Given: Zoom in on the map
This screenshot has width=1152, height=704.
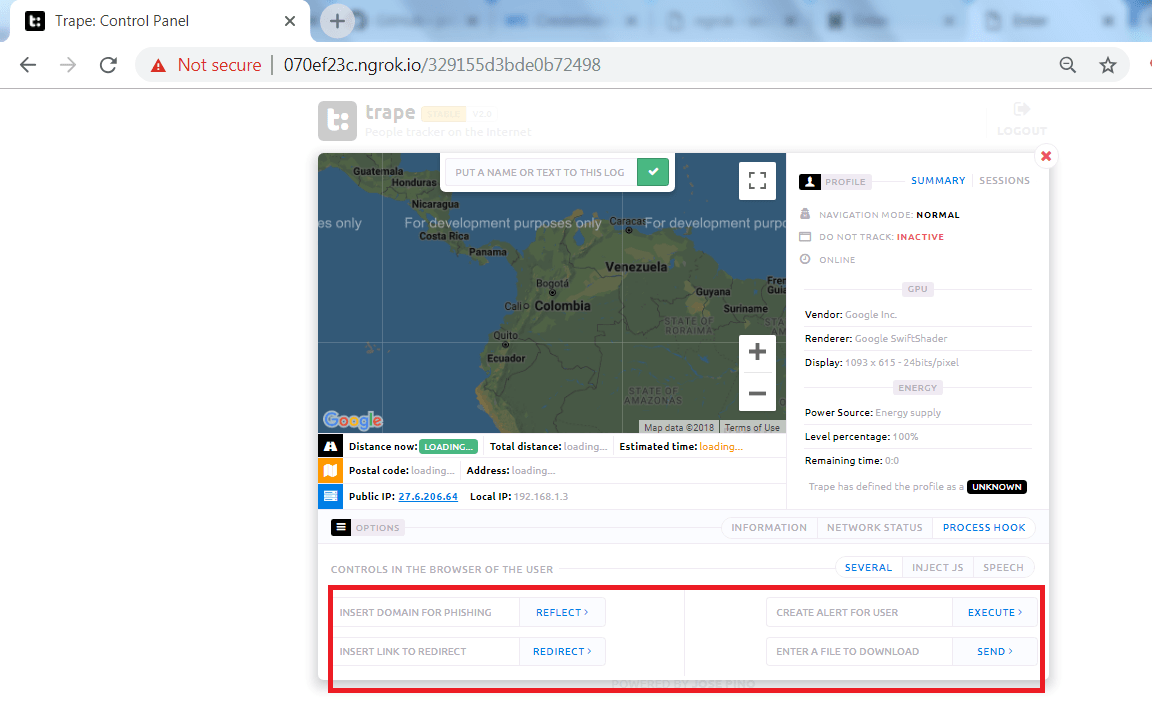Looking at the screenshot, I should point(757,352).
